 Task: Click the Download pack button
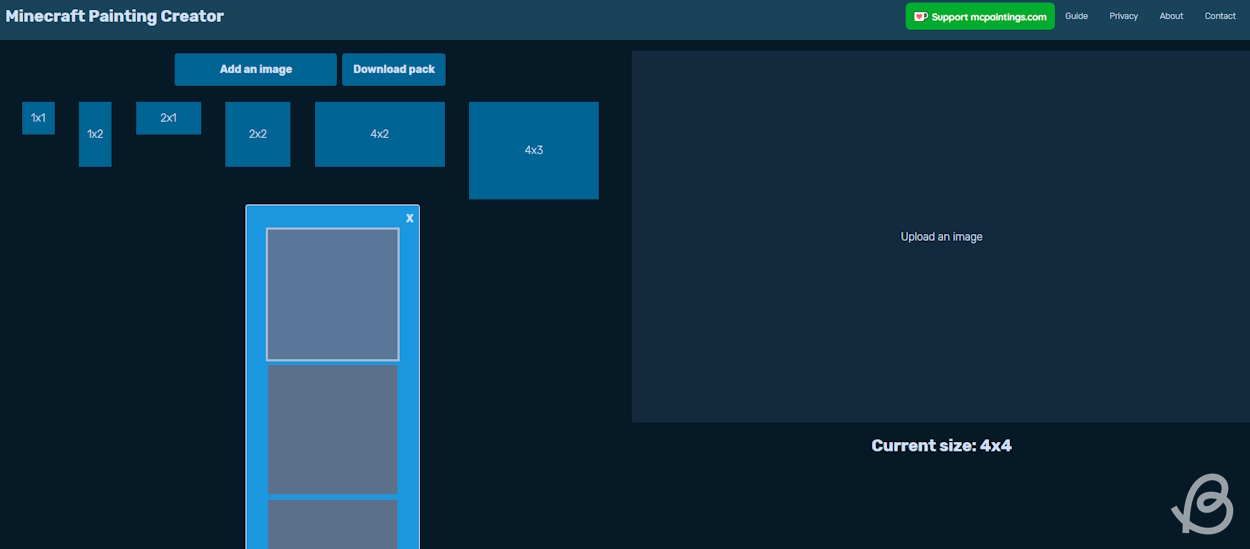pyautogui.click(x=394, y=70)
